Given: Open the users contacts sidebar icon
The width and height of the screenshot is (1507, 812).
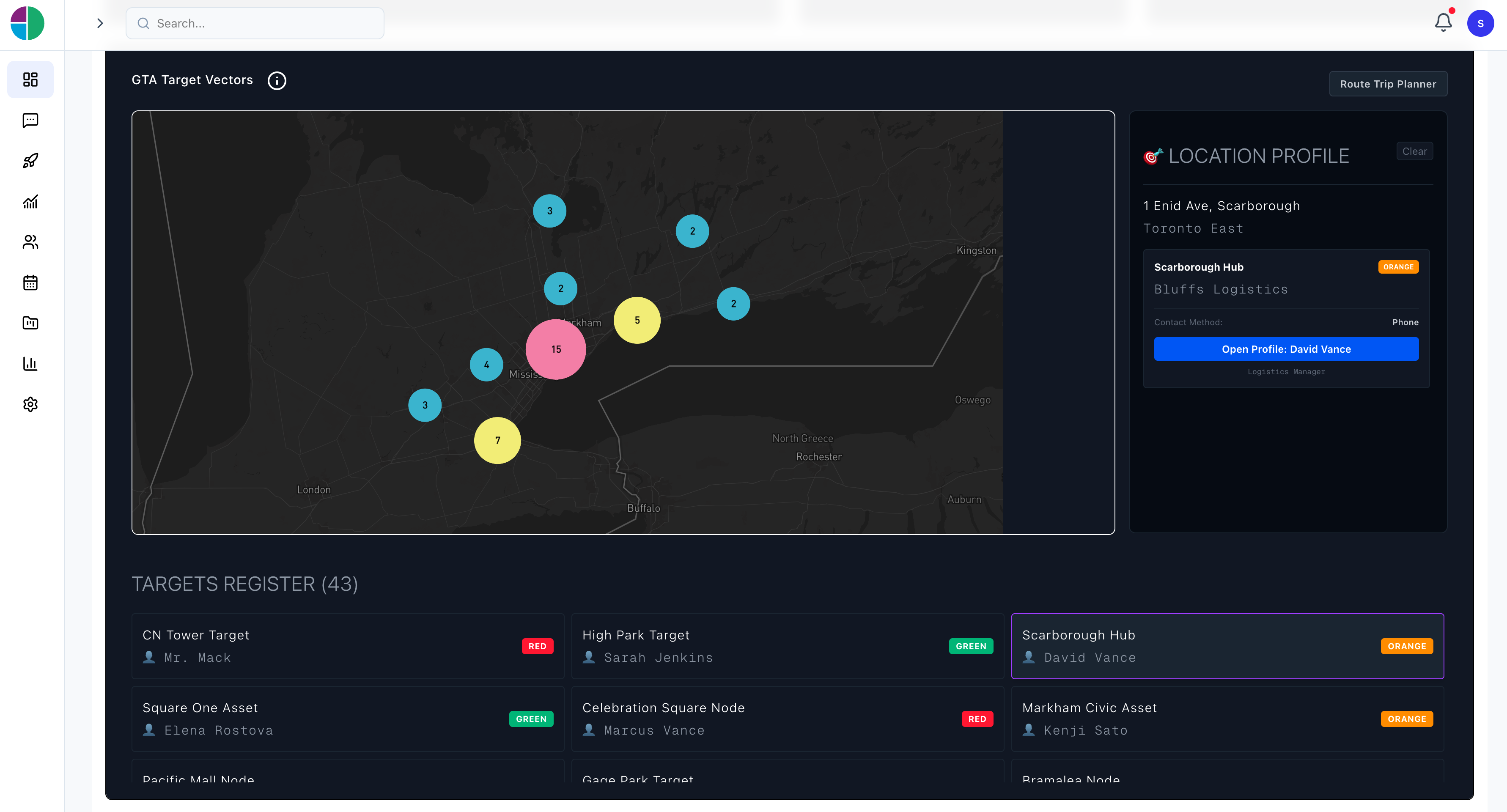Looking at the screenshot, I should pos(30,241).
